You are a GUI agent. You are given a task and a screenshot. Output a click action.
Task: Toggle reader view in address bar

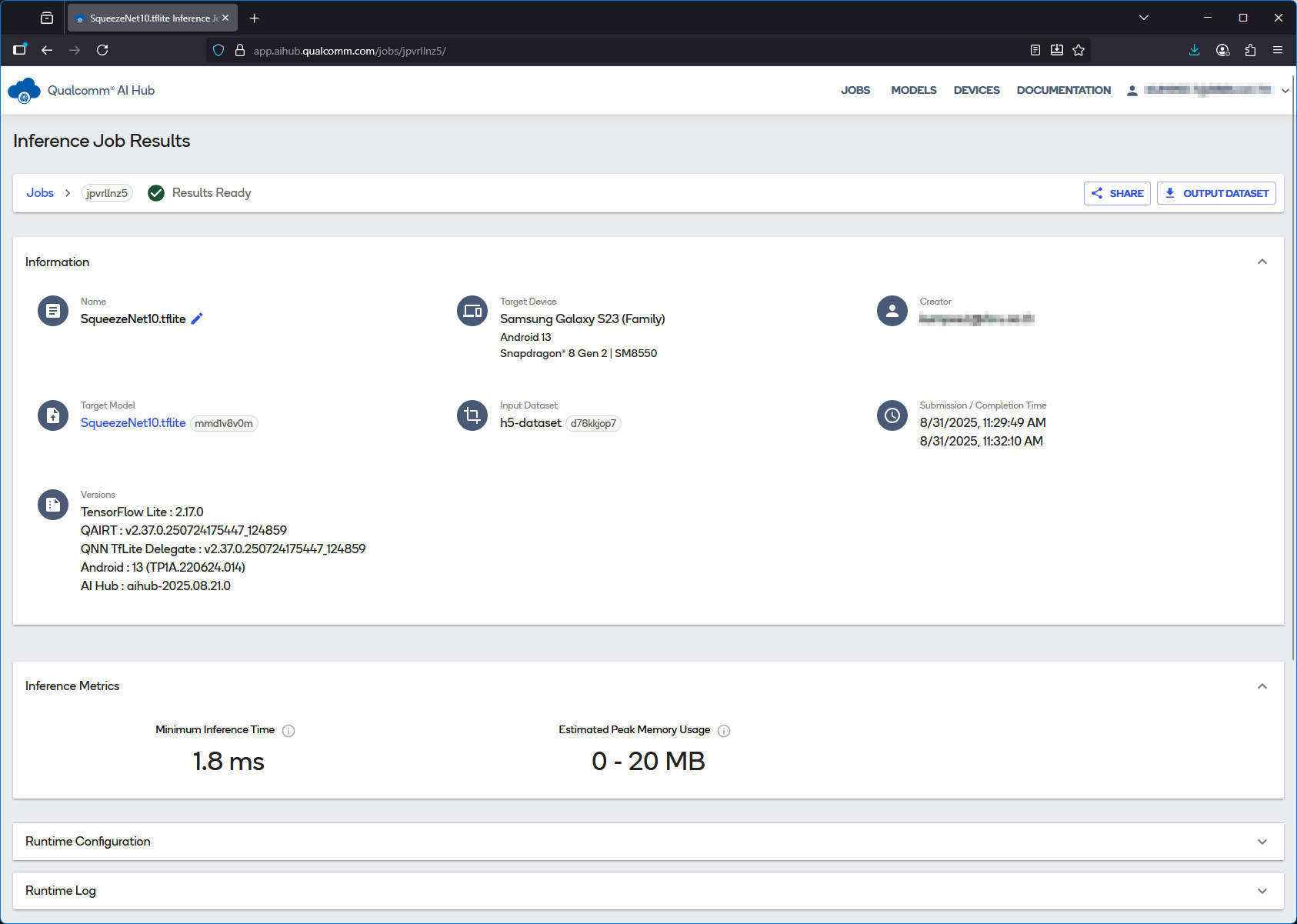point(1035,50)
